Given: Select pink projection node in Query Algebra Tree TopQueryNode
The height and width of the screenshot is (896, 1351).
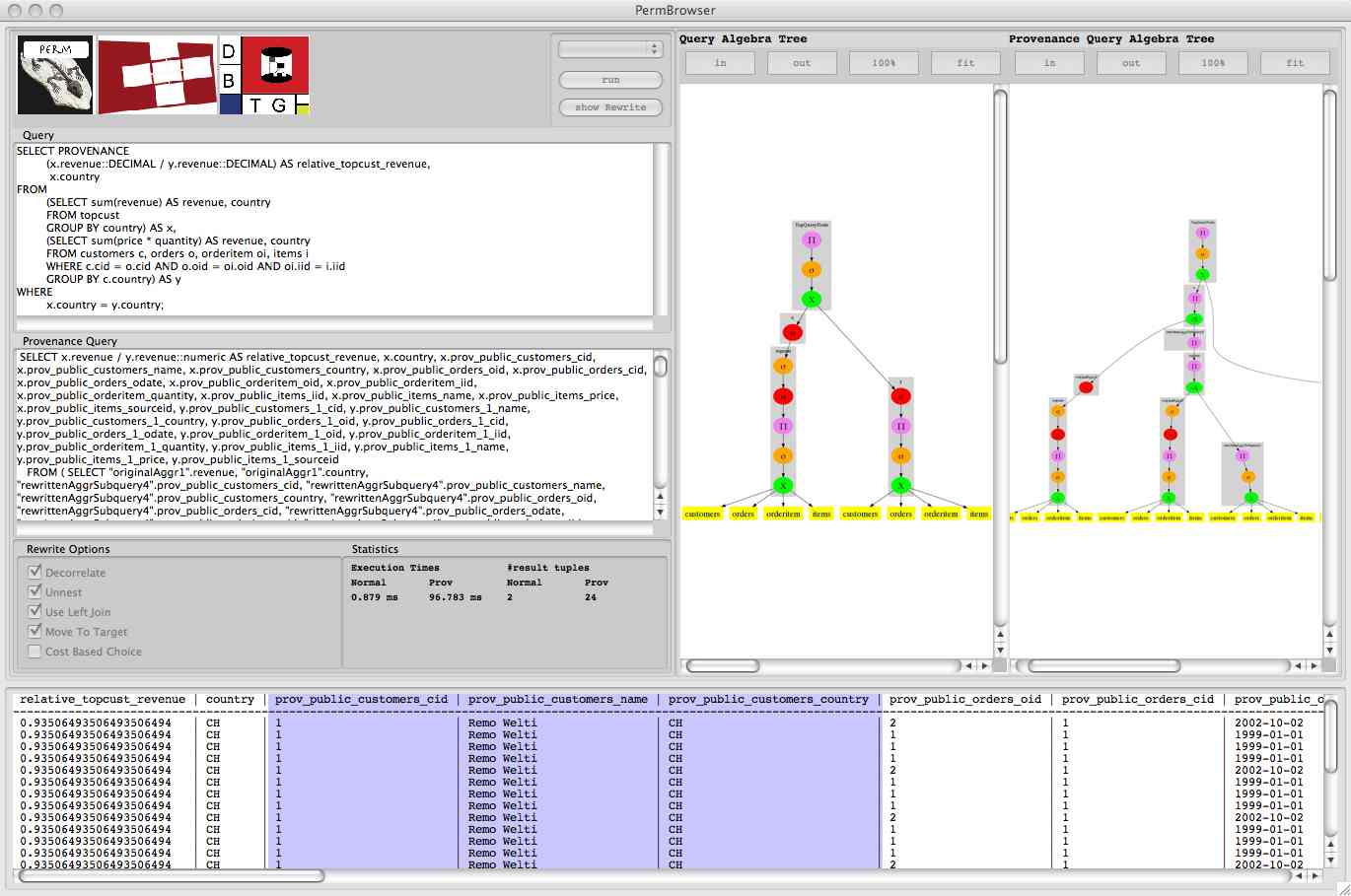Looking at the screenshot, I should point(812,240).
